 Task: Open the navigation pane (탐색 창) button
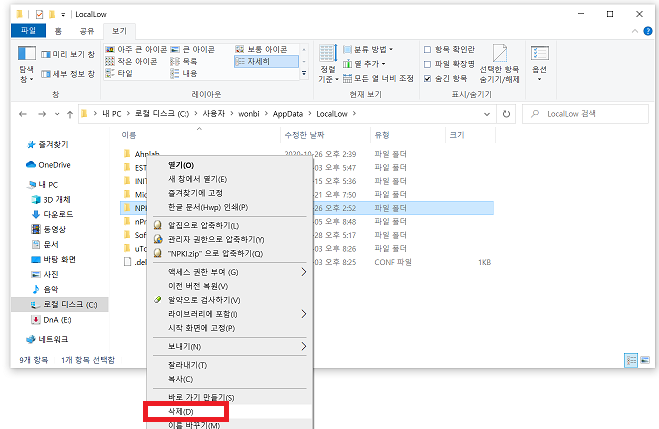26,64
